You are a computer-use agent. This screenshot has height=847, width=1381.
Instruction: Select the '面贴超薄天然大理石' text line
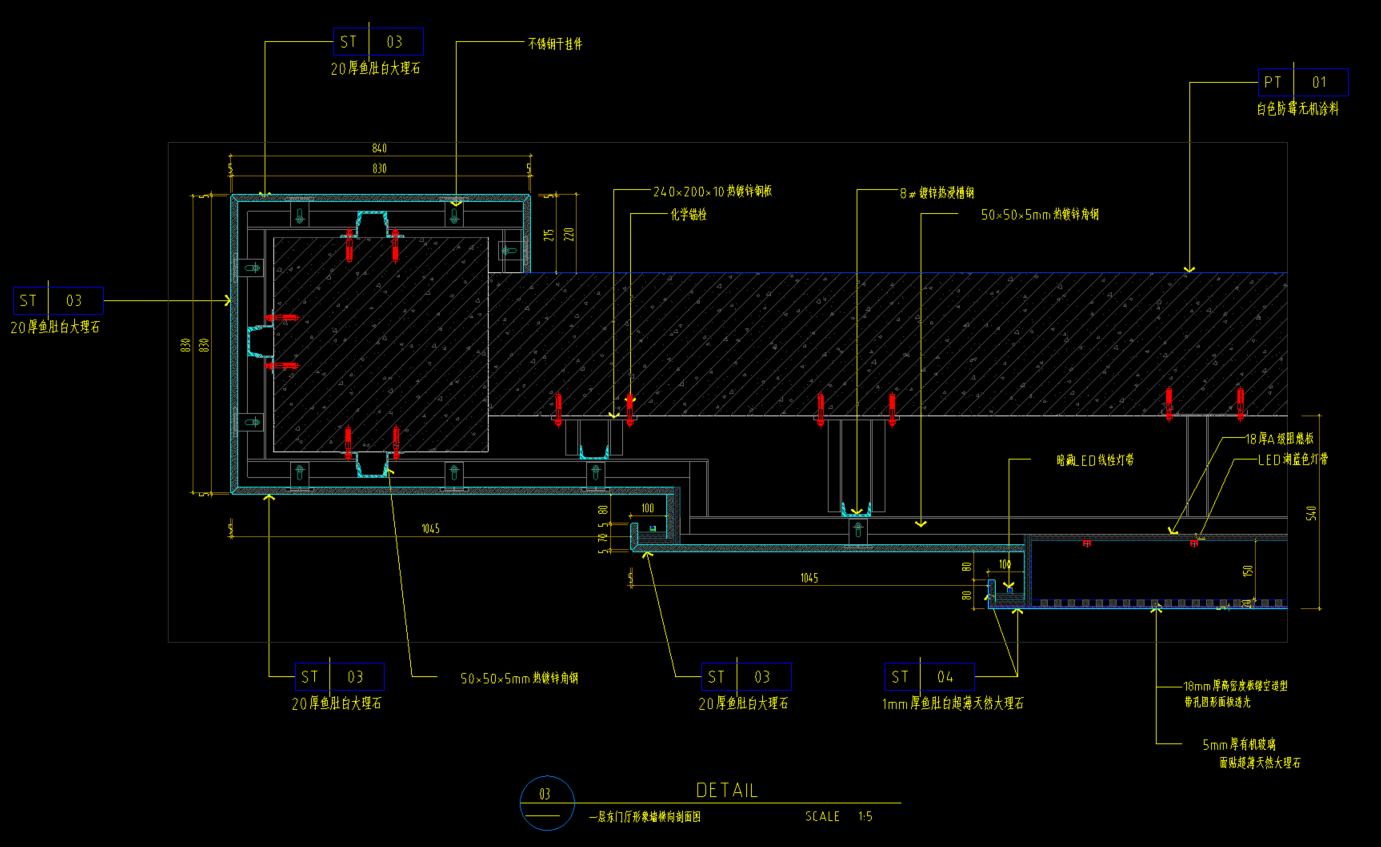[1260, 763]
